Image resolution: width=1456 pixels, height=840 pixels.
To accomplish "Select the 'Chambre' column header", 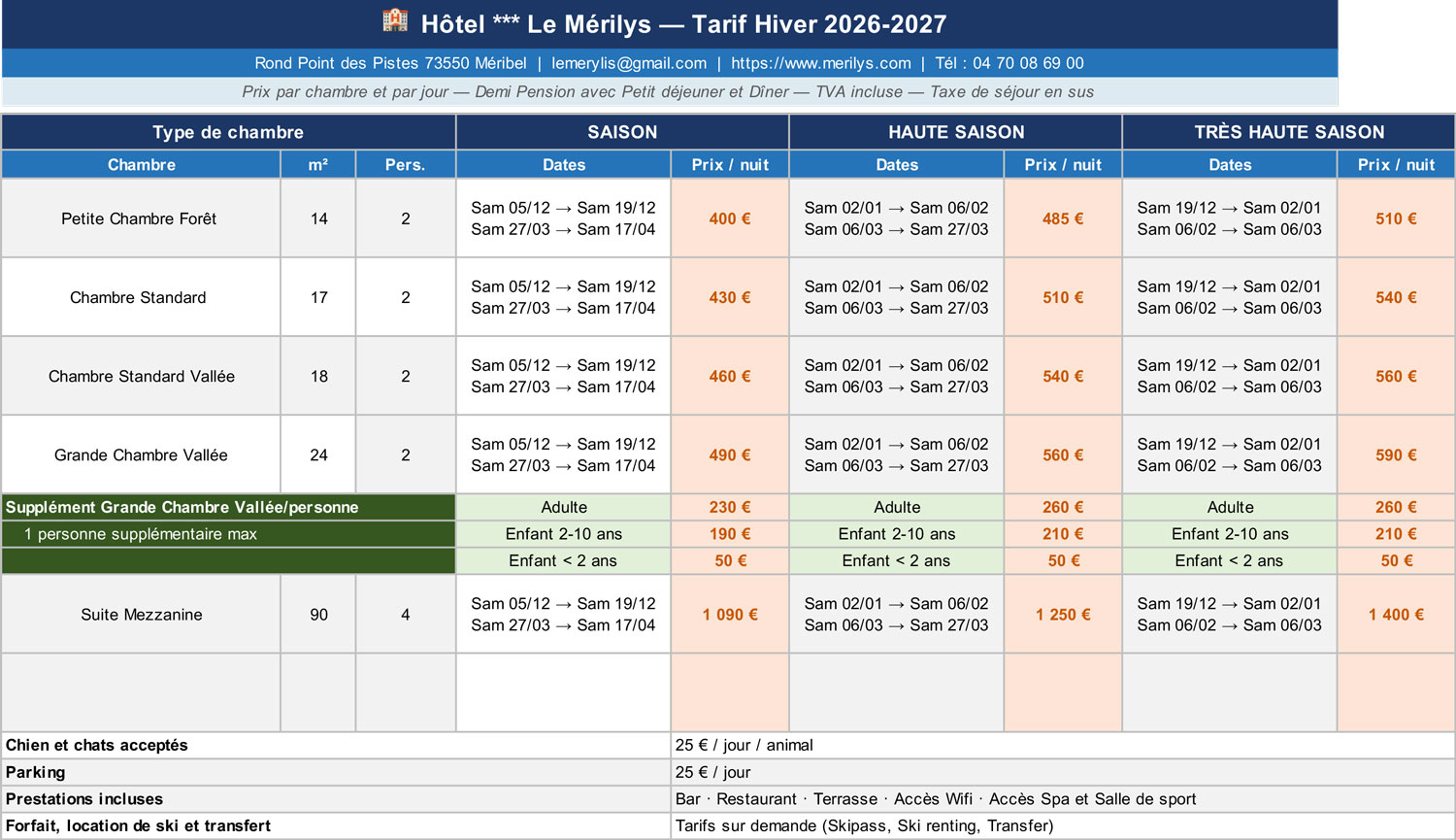I will (141, 164).
